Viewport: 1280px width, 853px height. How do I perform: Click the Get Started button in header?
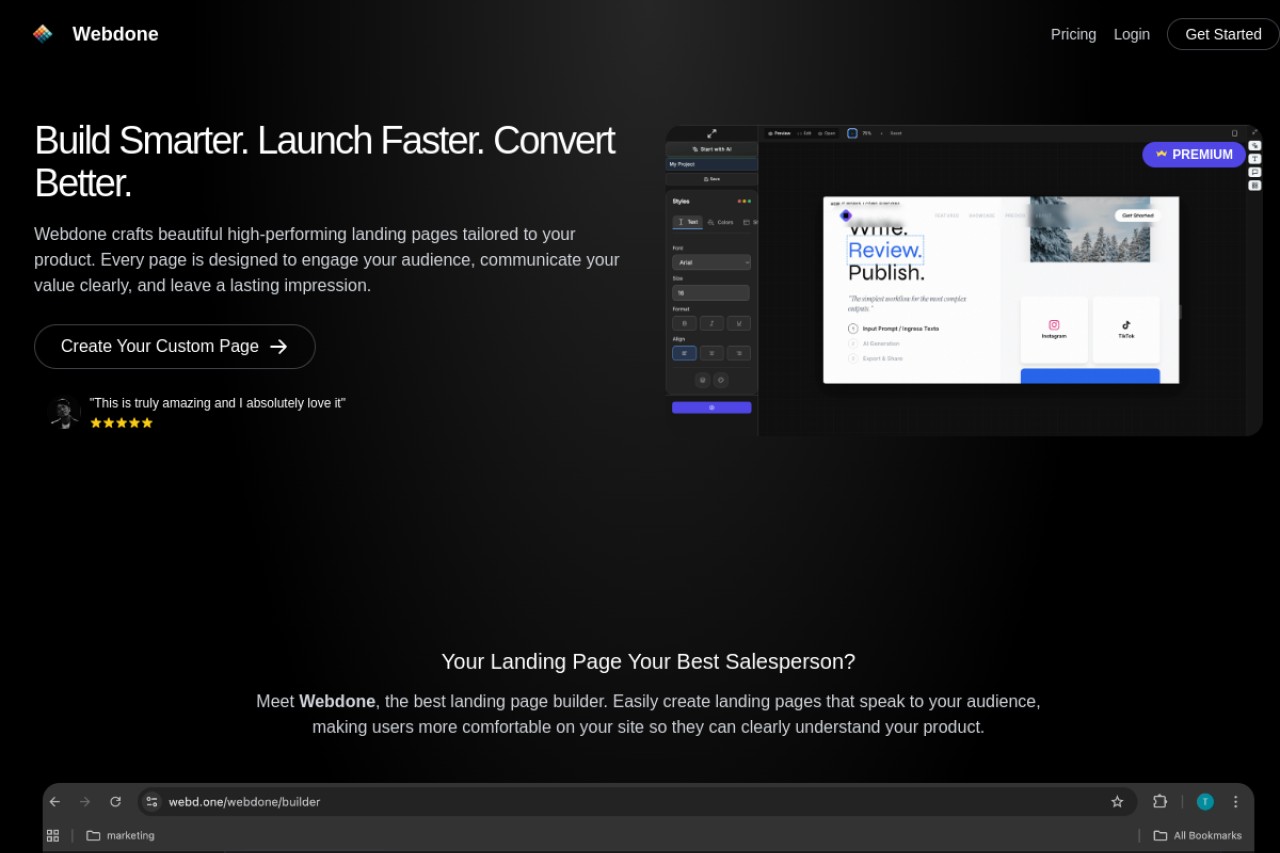[1223, 34]
